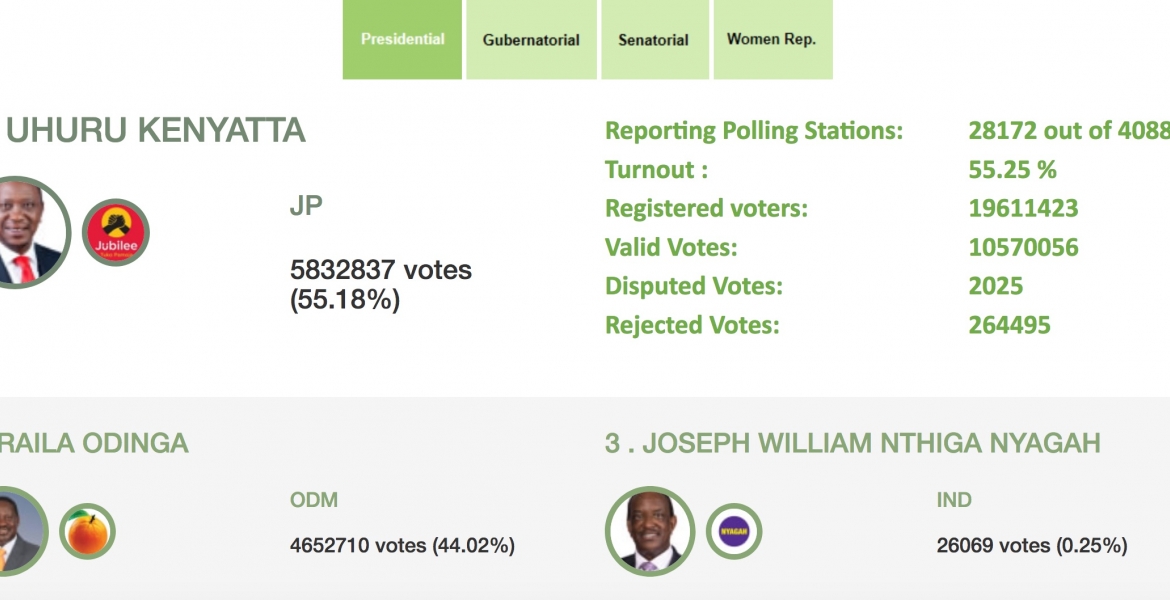The image size is (1170, 600).
Task: Open the Senatorial results tab
Action: 653,40
